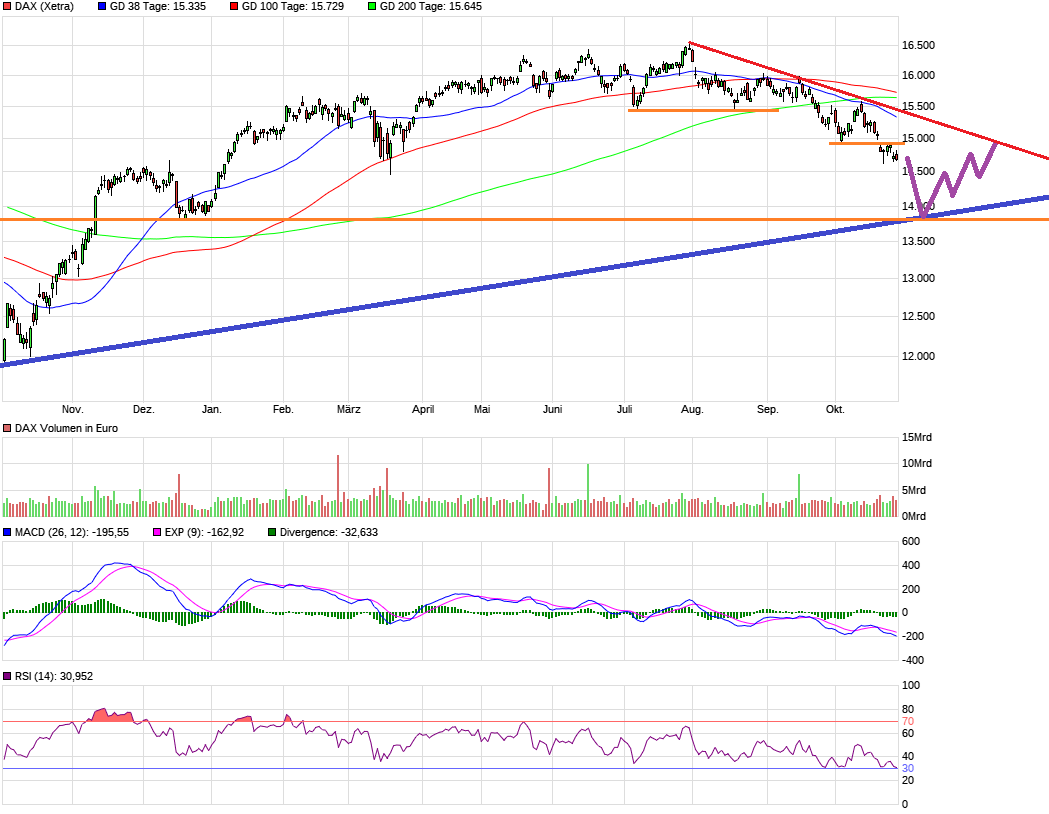Select the 'RSI (14): 30,952' label
This screenshot has height=814, width=1049.
click(x=54, y=676)
